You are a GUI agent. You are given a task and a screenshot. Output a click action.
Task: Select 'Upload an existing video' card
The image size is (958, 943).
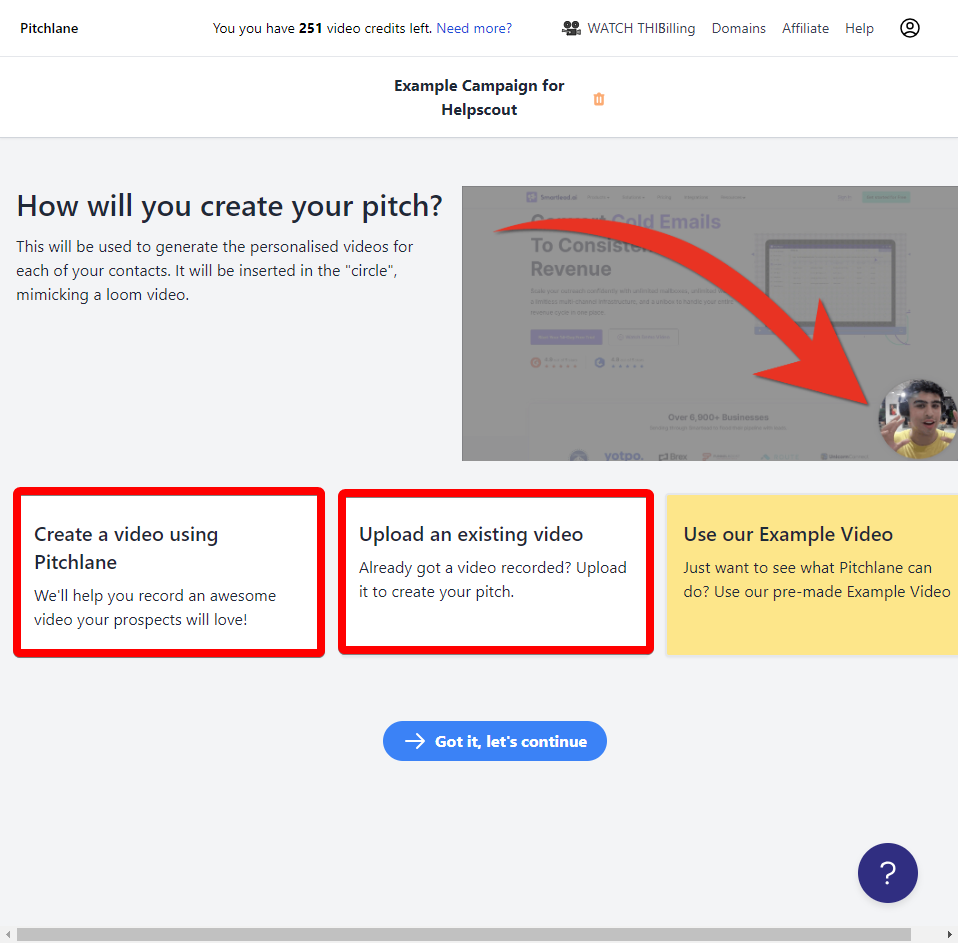[495, 572]
